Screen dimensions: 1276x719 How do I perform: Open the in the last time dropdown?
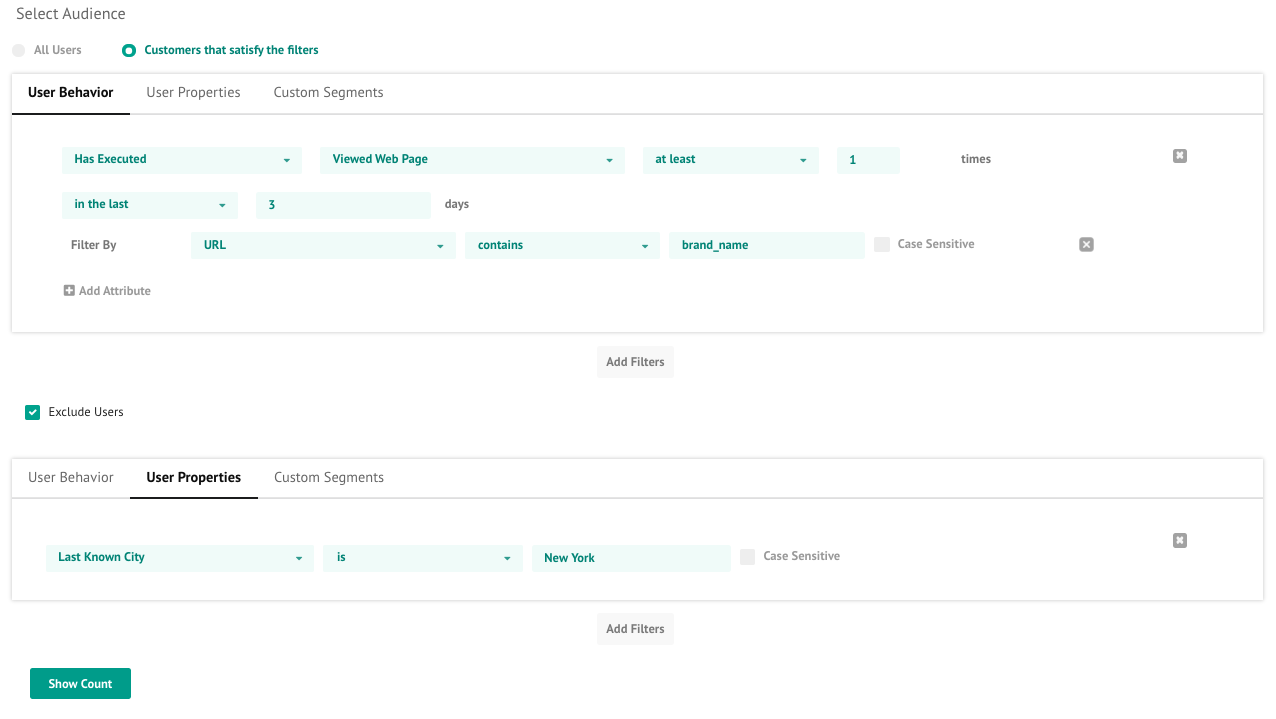(x=150, y=205)
